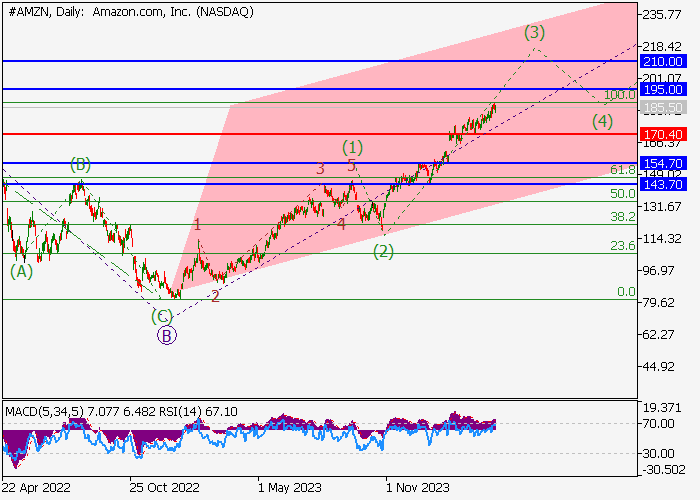Click the 235.77 price axis value

(x=662, y=15)
